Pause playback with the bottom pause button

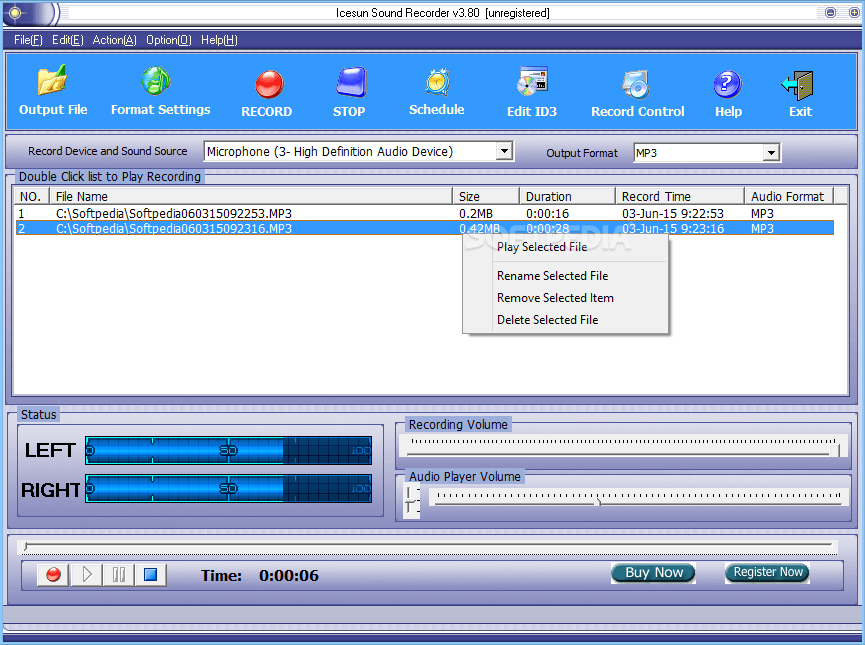[x=118, y=574]
